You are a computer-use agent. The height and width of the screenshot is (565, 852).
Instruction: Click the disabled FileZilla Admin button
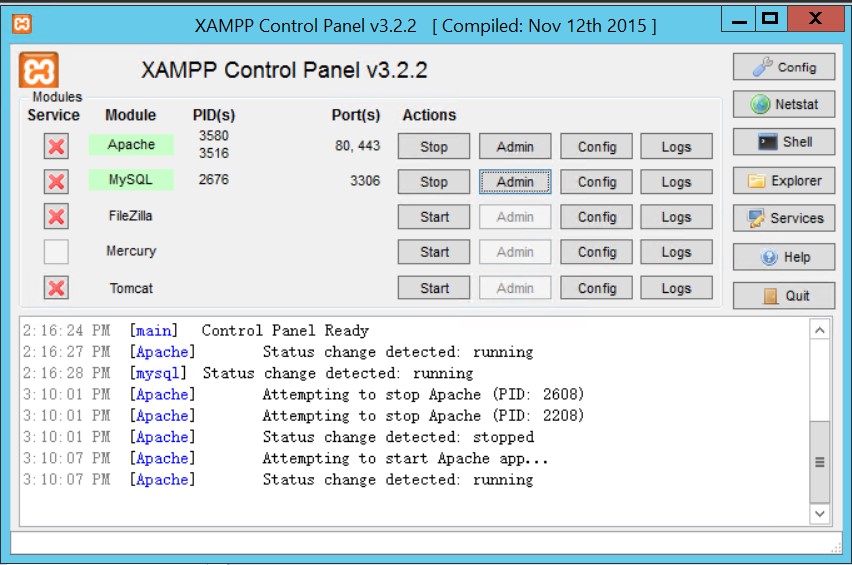click(x=515, y=217)
